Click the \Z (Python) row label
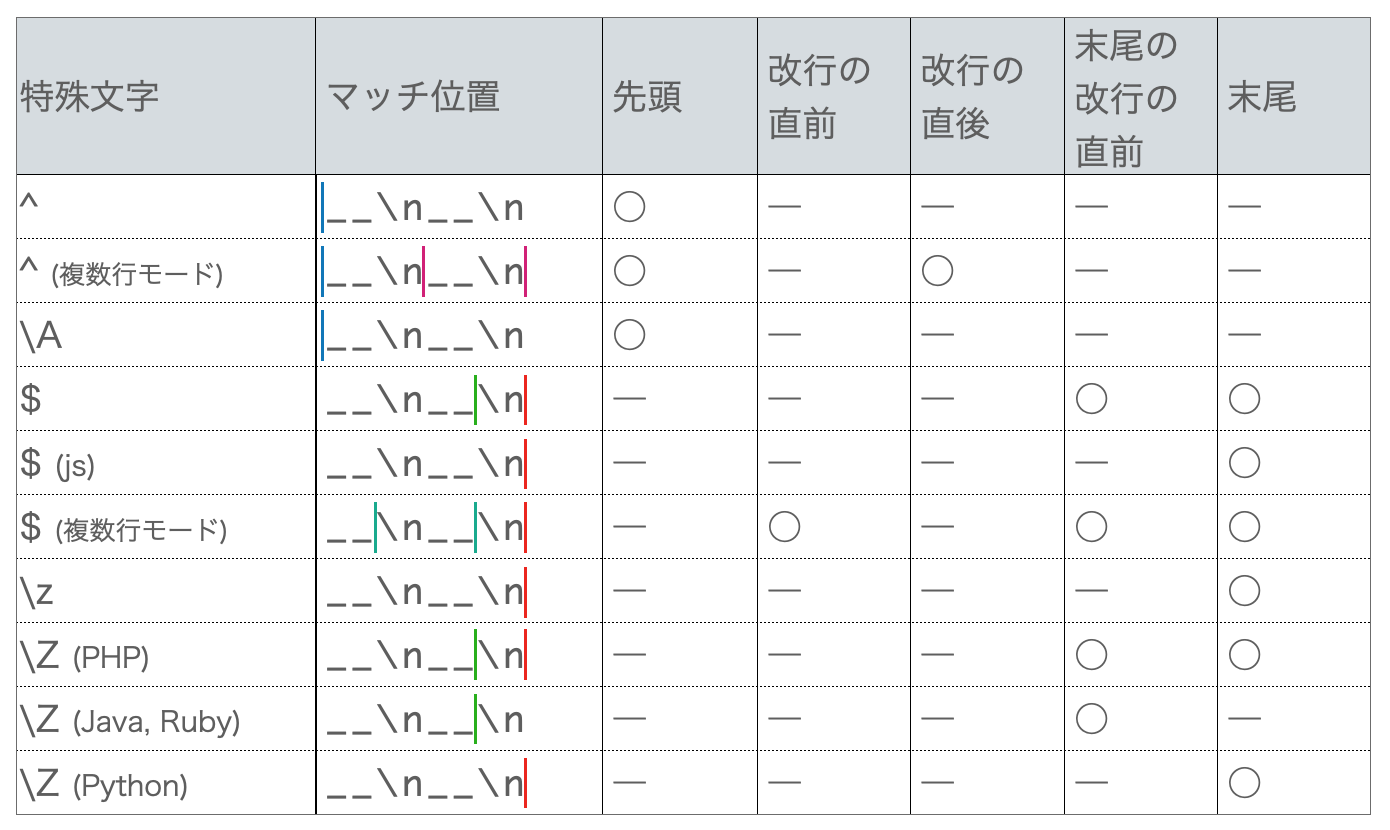Viewport: 1390px width, 830px height. [104, 784]
